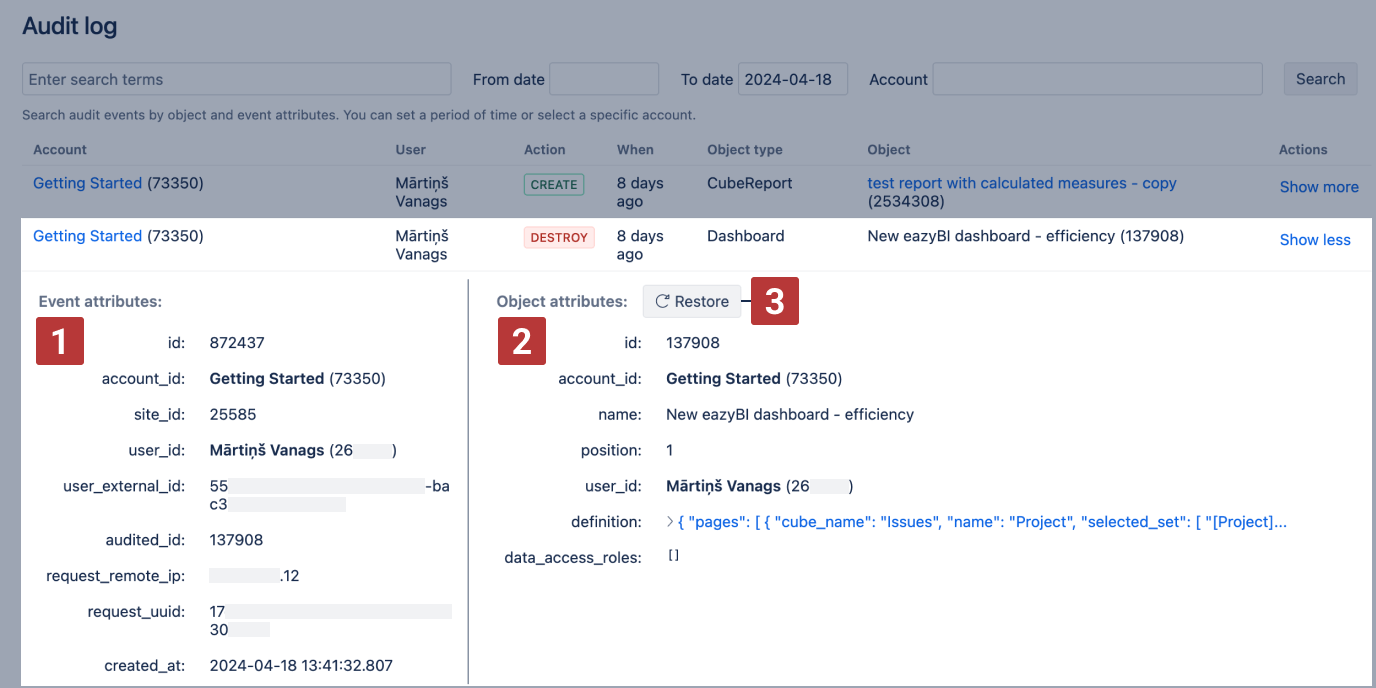
Task: Click the CREATE action badge
Action: pos(554,184)
